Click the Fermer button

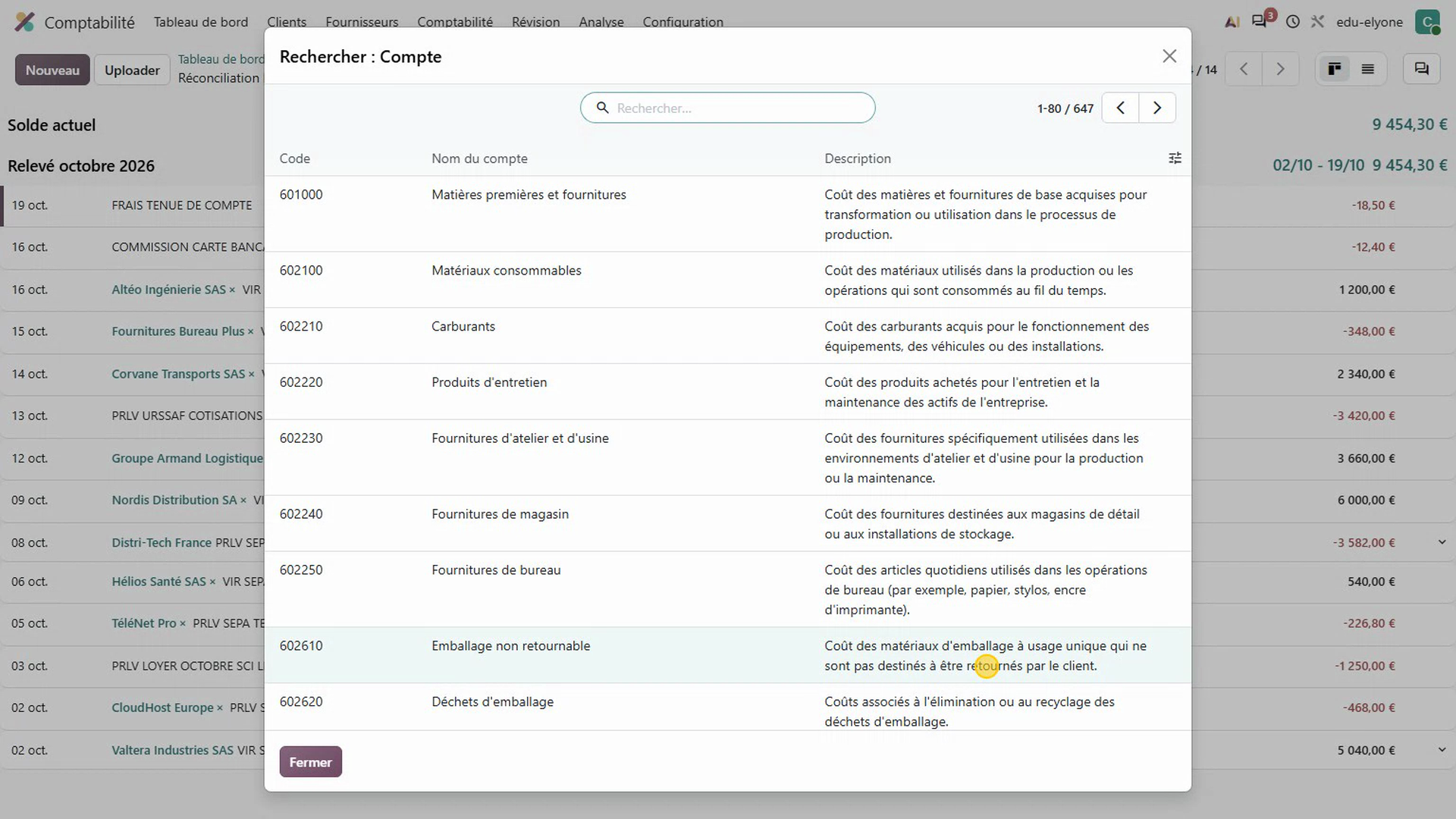pyautogui.click(x=310, y=762)
